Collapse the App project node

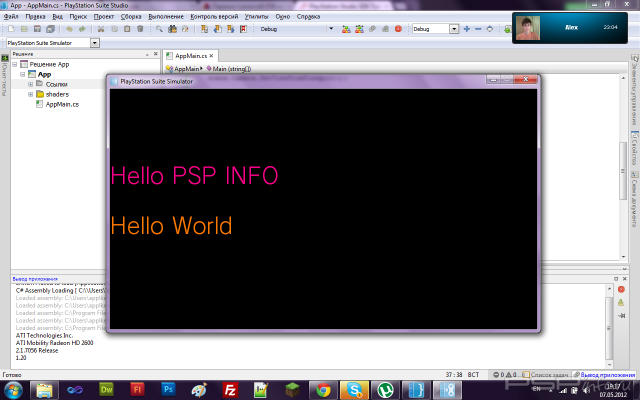click(x=22, y=74)
